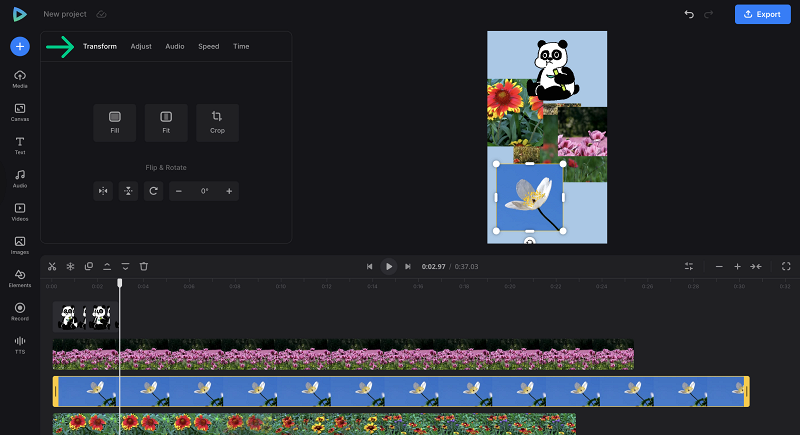800x435 pixels.
Task: Click the timeline playhead handle
Action: pos(120,283)
